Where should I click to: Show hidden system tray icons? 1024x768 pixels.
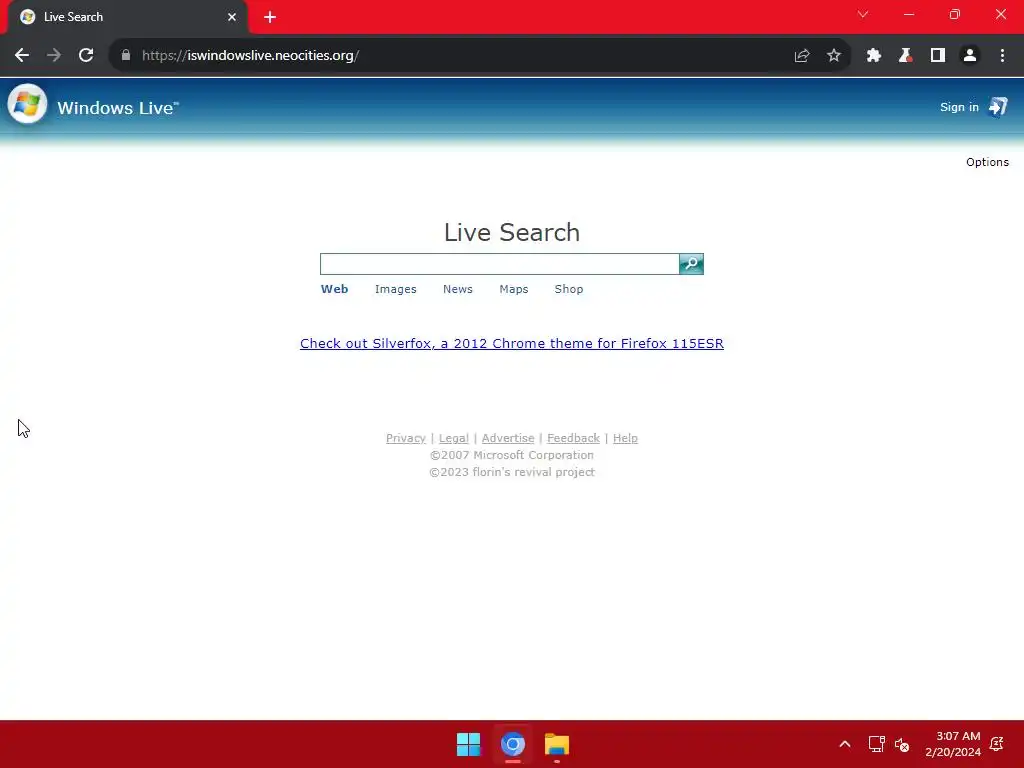pyautogui.click(x=844, y=744)
